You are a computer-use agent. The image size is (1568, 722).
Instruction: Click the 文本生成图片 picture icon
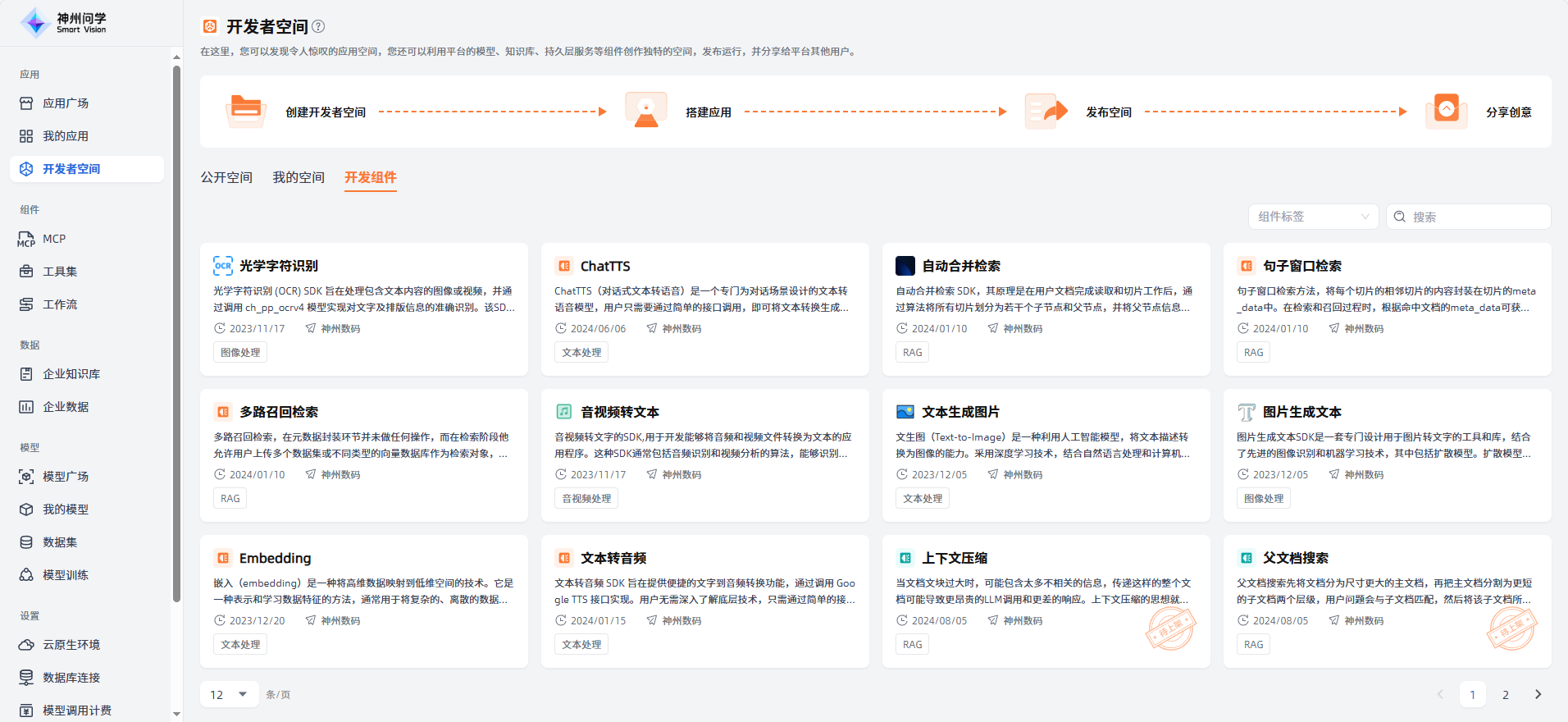pos(905,412)
